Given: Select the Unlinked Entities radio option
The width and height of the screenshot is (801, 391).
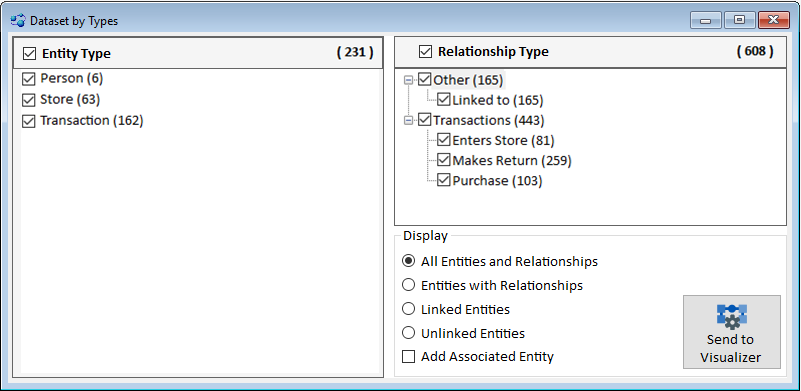Looking at the screenshot, I should [x=408, y=333].
